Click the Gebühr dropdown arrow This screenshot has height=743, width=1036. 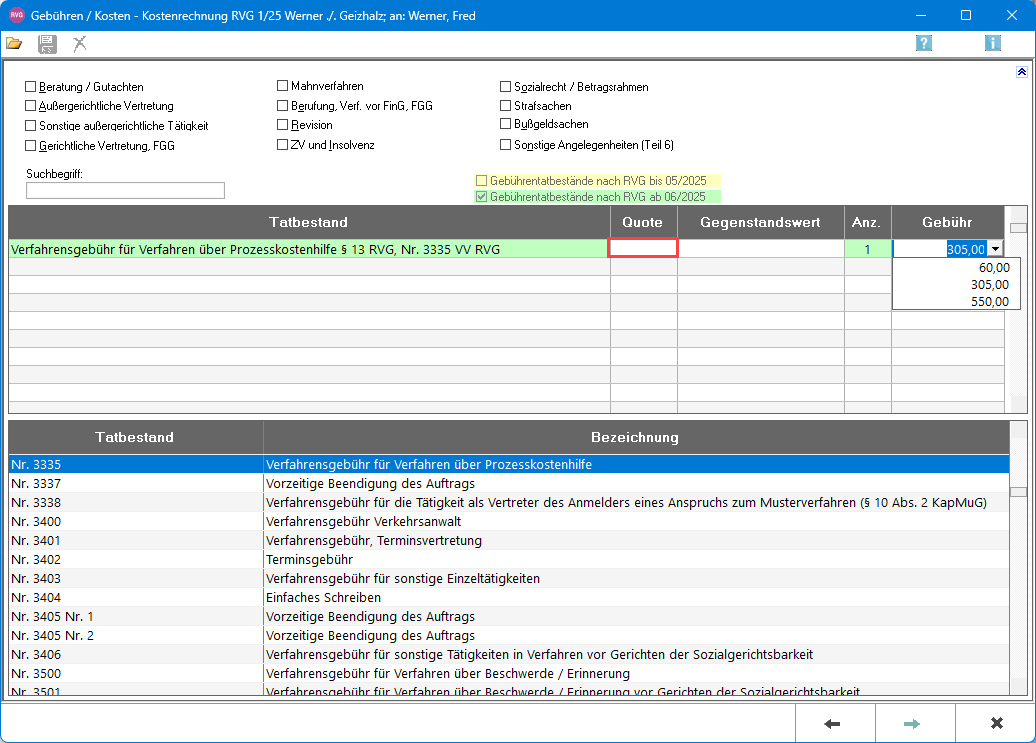click(995, 249)
